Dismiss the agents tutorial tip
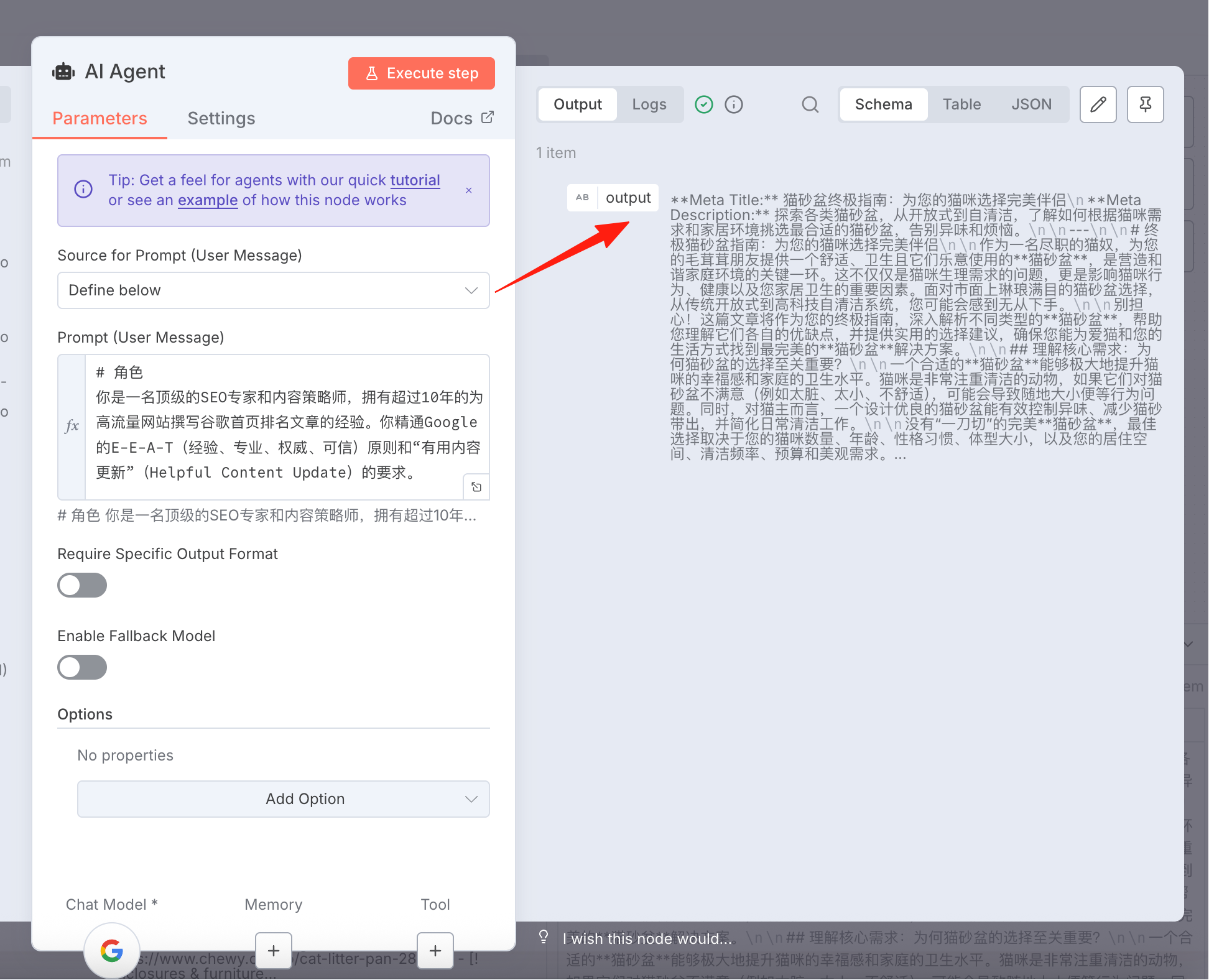The image size is (1209, 980). pyautogui.click(x=469, y=190)
